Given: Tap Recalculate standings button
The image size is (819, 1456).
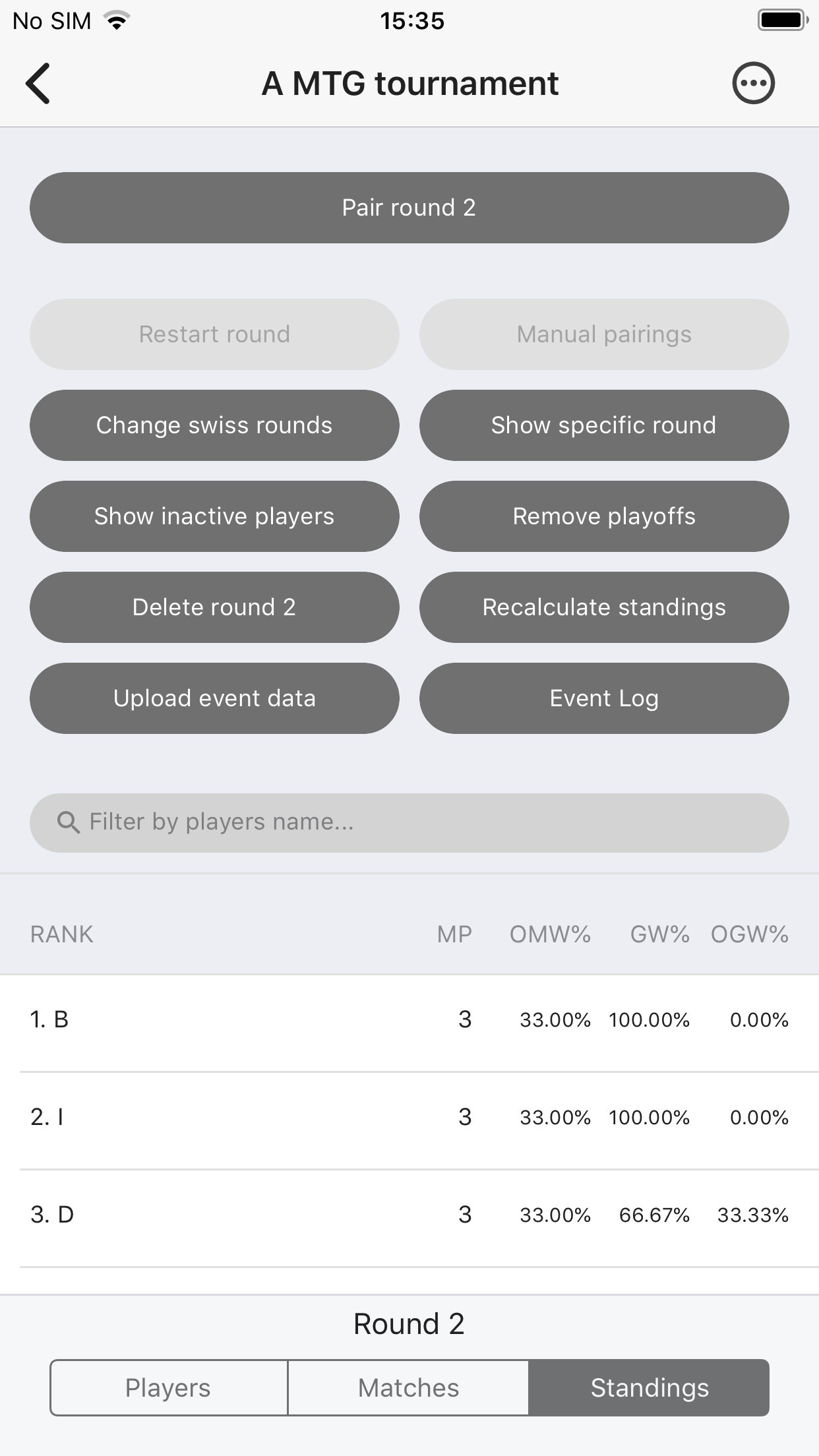Looking at the screenshot, I should pyautogui.click(x=603, y=607).
